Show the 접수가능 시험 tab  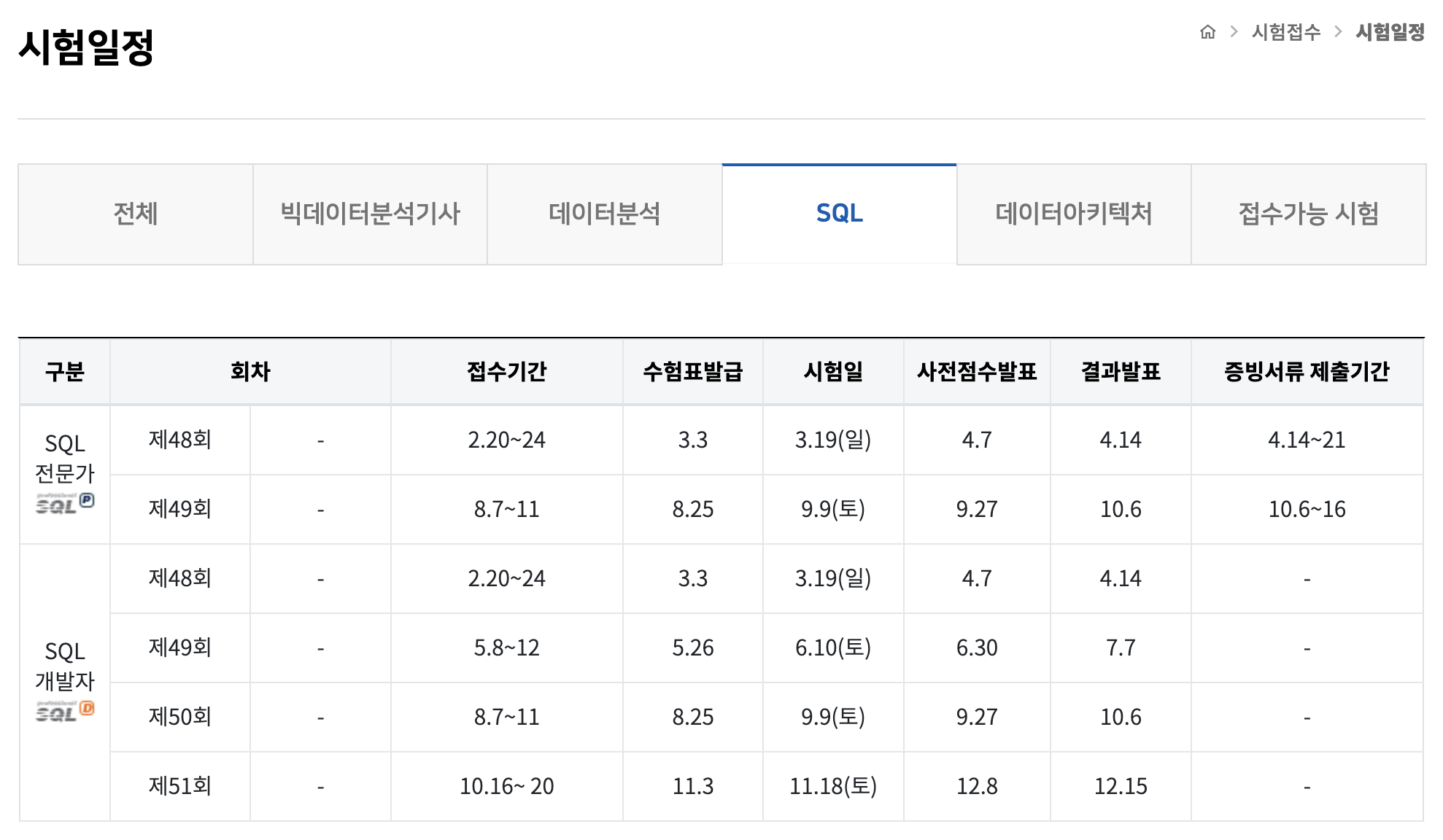point(1308,214)
